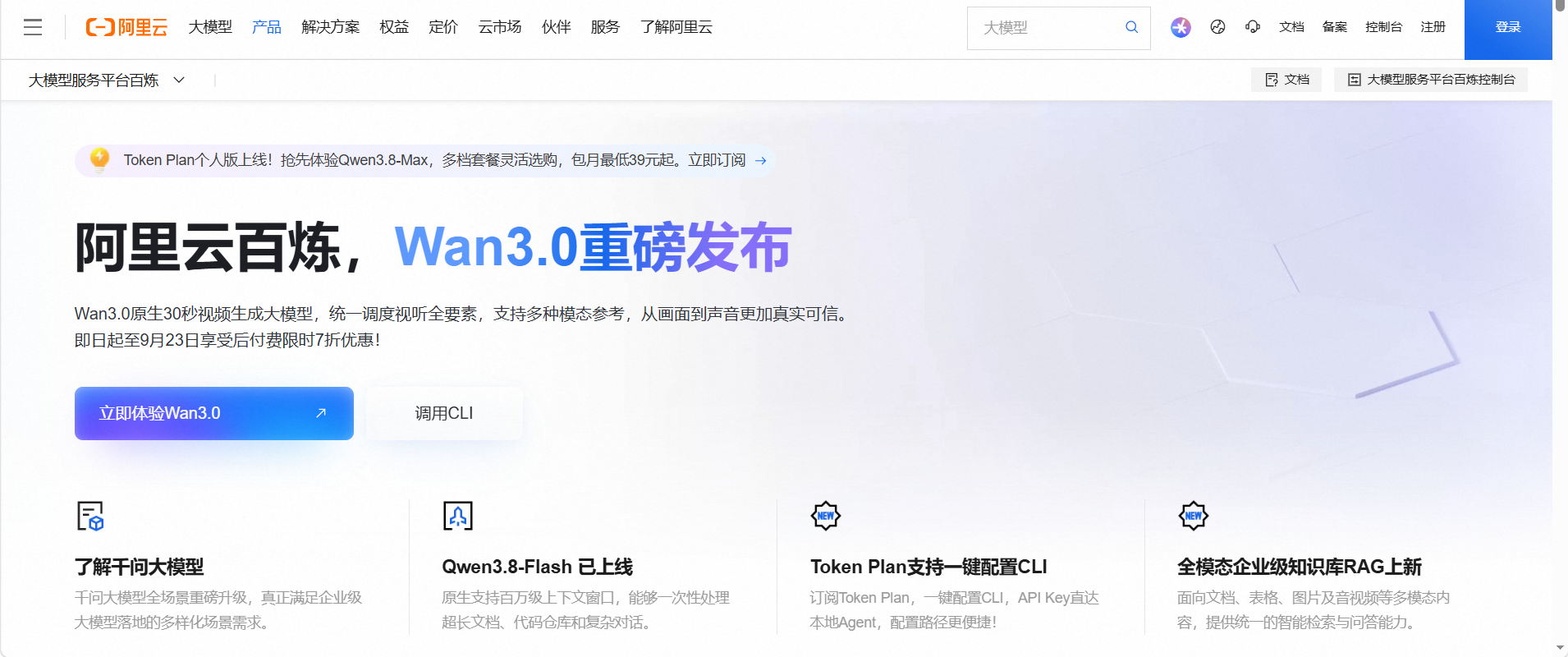Open the 解决方案 menu
This screenshot has height=657, width=1568.
pyautogui.click(x=331, y=27)
